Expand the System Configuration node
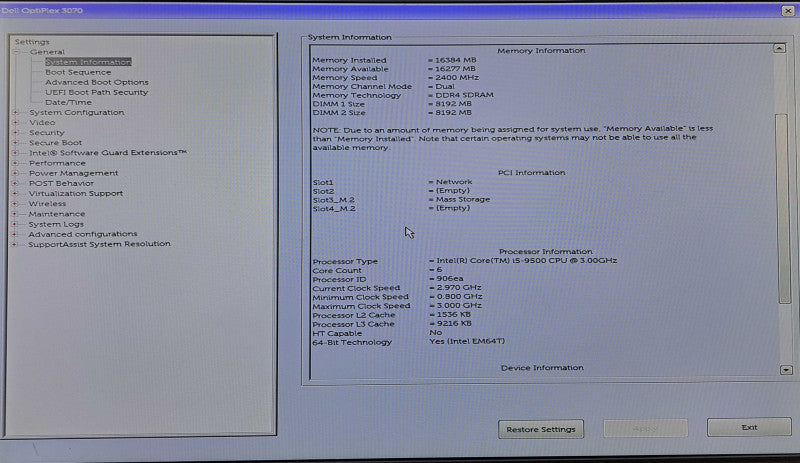Image resolution: width=800 pixels, height=463 pixels. tap(15, 112)
